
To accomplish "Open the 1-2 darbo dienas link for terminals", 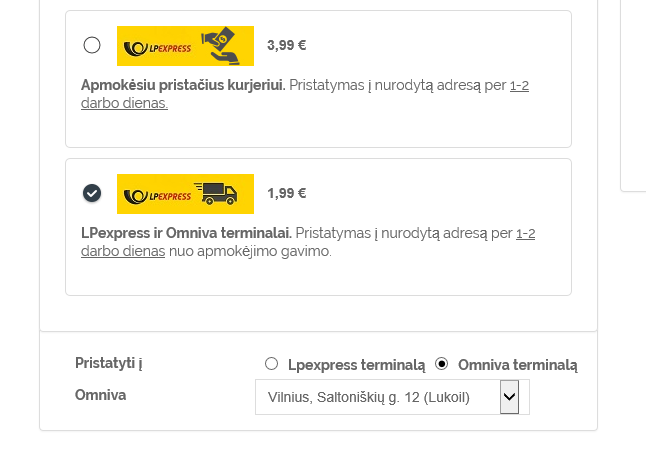I will [525, 234].
